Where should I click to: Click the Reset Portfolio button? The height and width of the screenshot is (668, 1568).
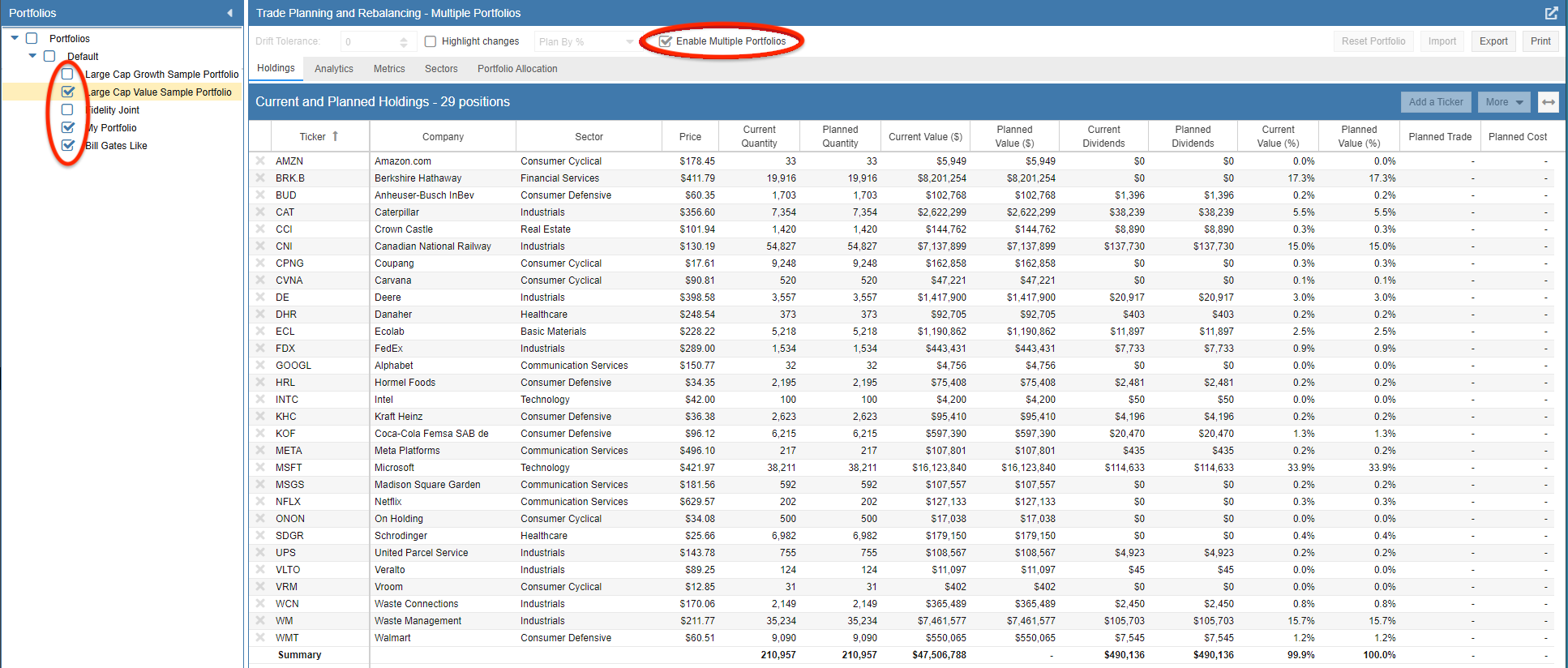coord(1373,41)
